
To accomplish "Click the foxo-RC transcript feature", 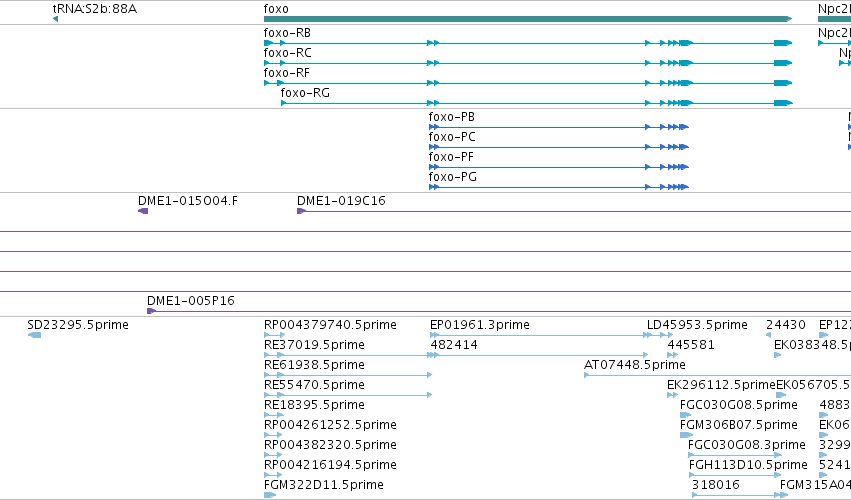I will [x=528, y=63].
